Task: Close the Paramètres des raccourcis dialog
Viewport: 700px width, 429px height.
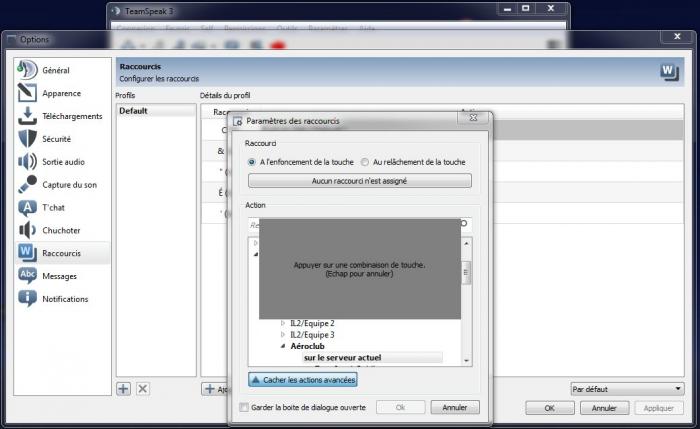Action: (474, 118)
